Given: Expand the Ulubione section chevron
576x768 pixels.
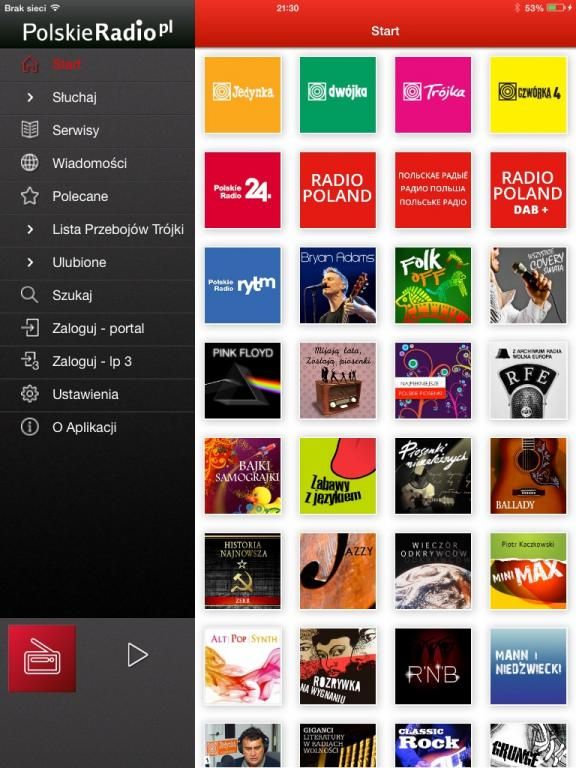Looking at the screenshot, I should pos(30,262).
